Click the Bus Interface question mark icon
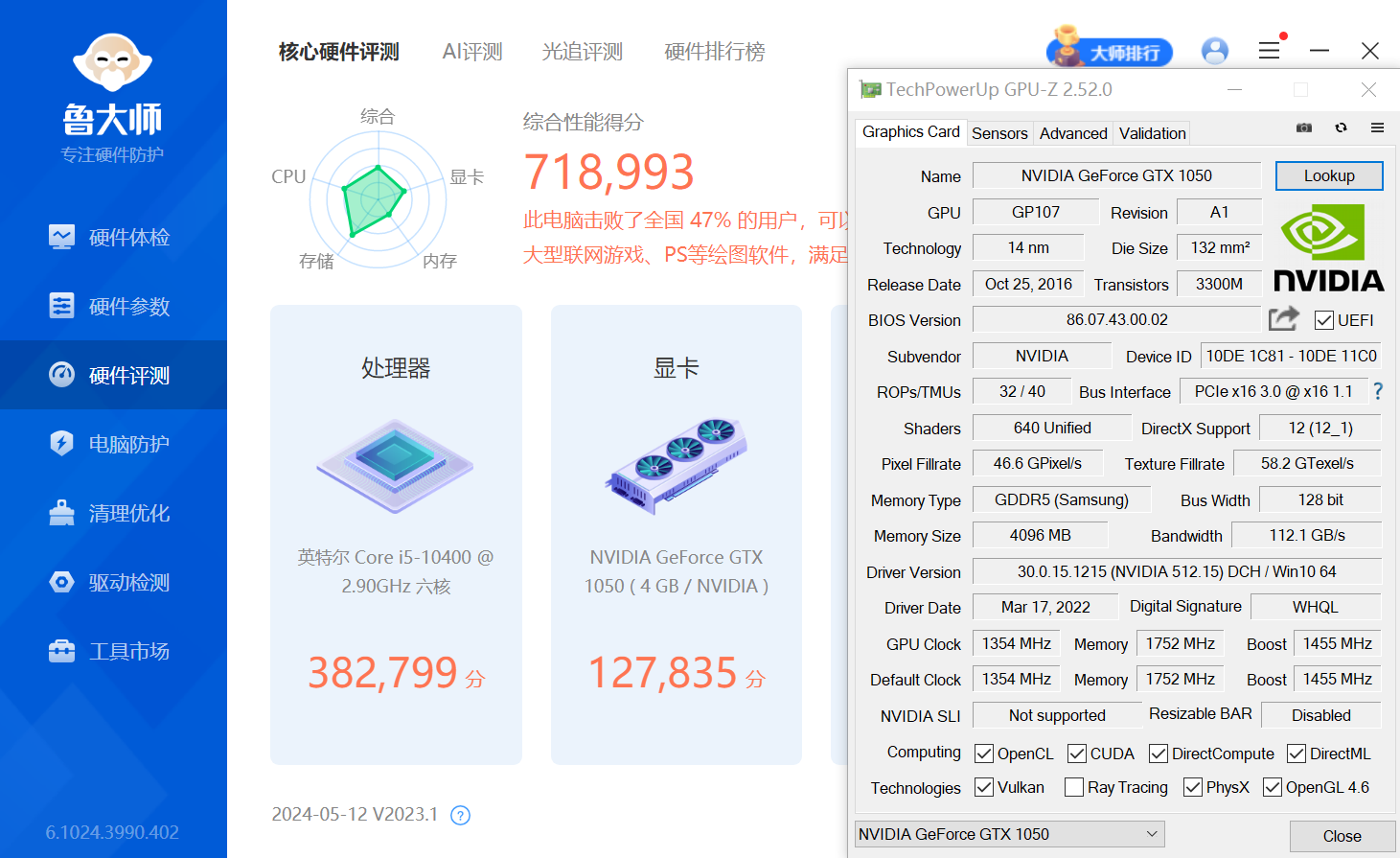The image size is (1400, 858). [1378, 391]
